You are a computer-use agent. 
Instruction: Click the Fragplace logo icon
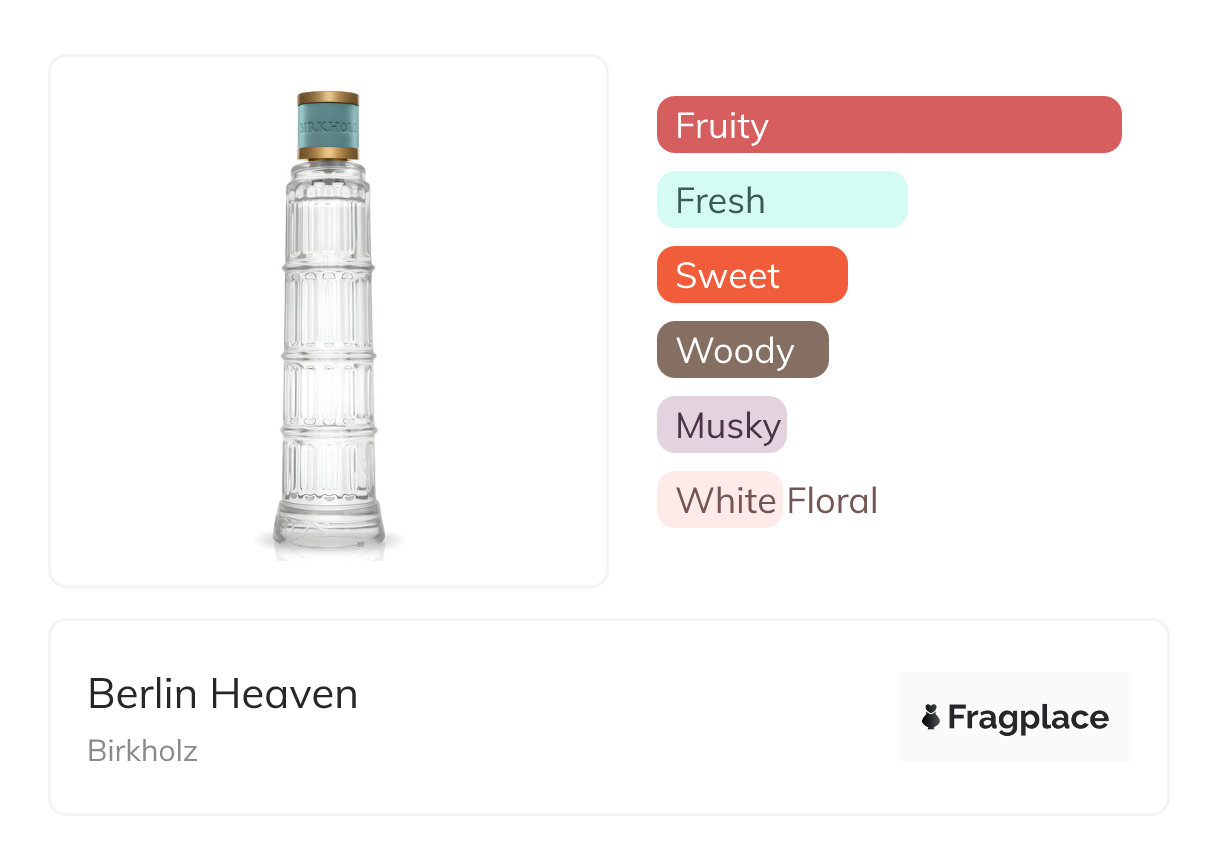click(931, 717)
